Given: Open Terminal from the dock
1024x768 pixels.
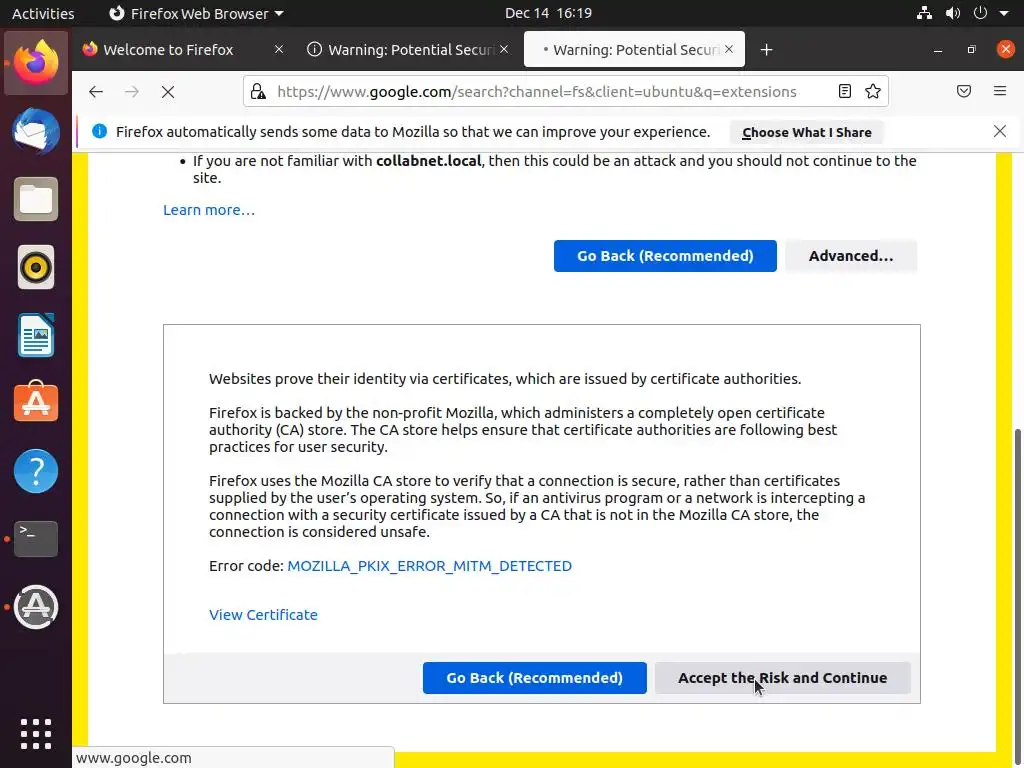Looking at the screenshot, I should click(x=36, y=539).
